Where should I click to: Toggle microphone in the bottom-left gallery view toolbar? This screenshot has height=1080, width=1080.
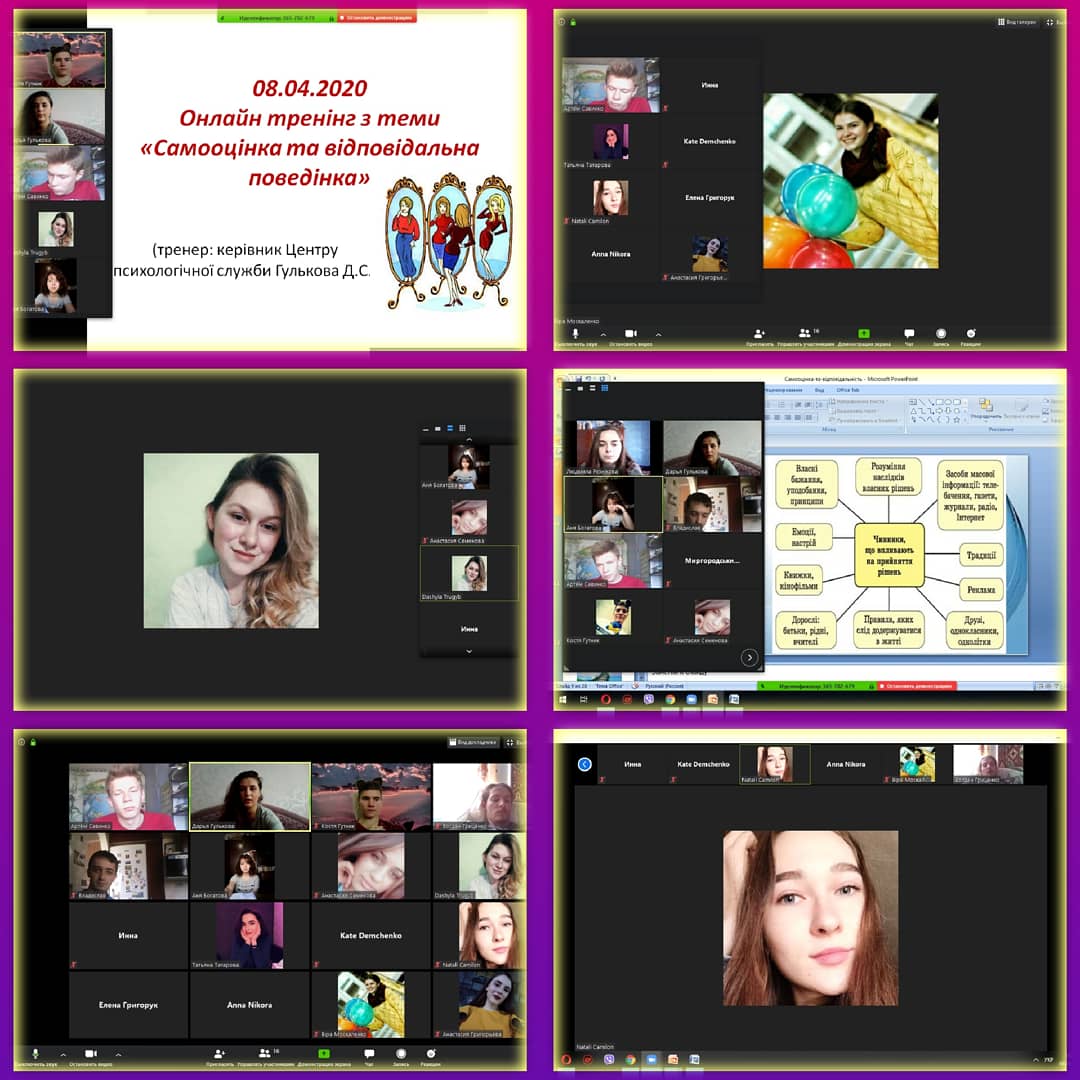36,1054
